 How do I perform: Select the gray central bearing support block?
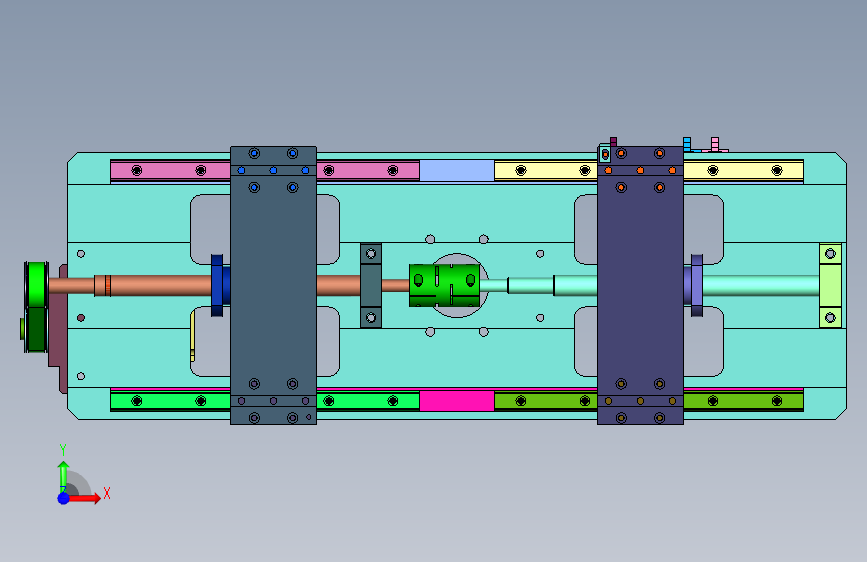click(x=371, y=285)
